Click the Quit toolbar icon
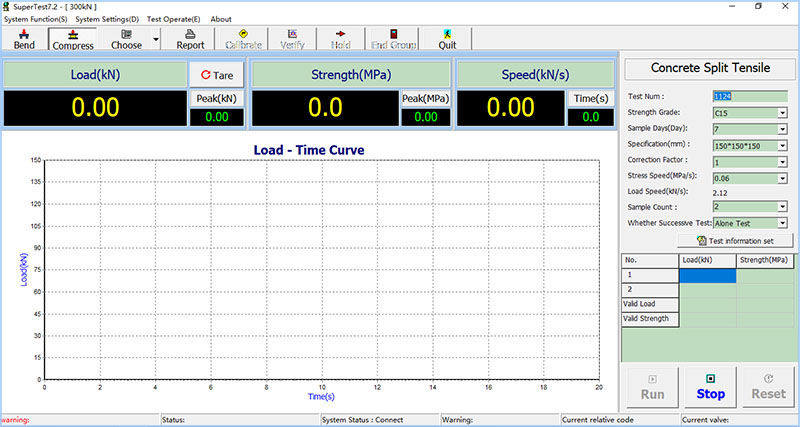This screenshot has height=427, width=800. pos(446,39)
